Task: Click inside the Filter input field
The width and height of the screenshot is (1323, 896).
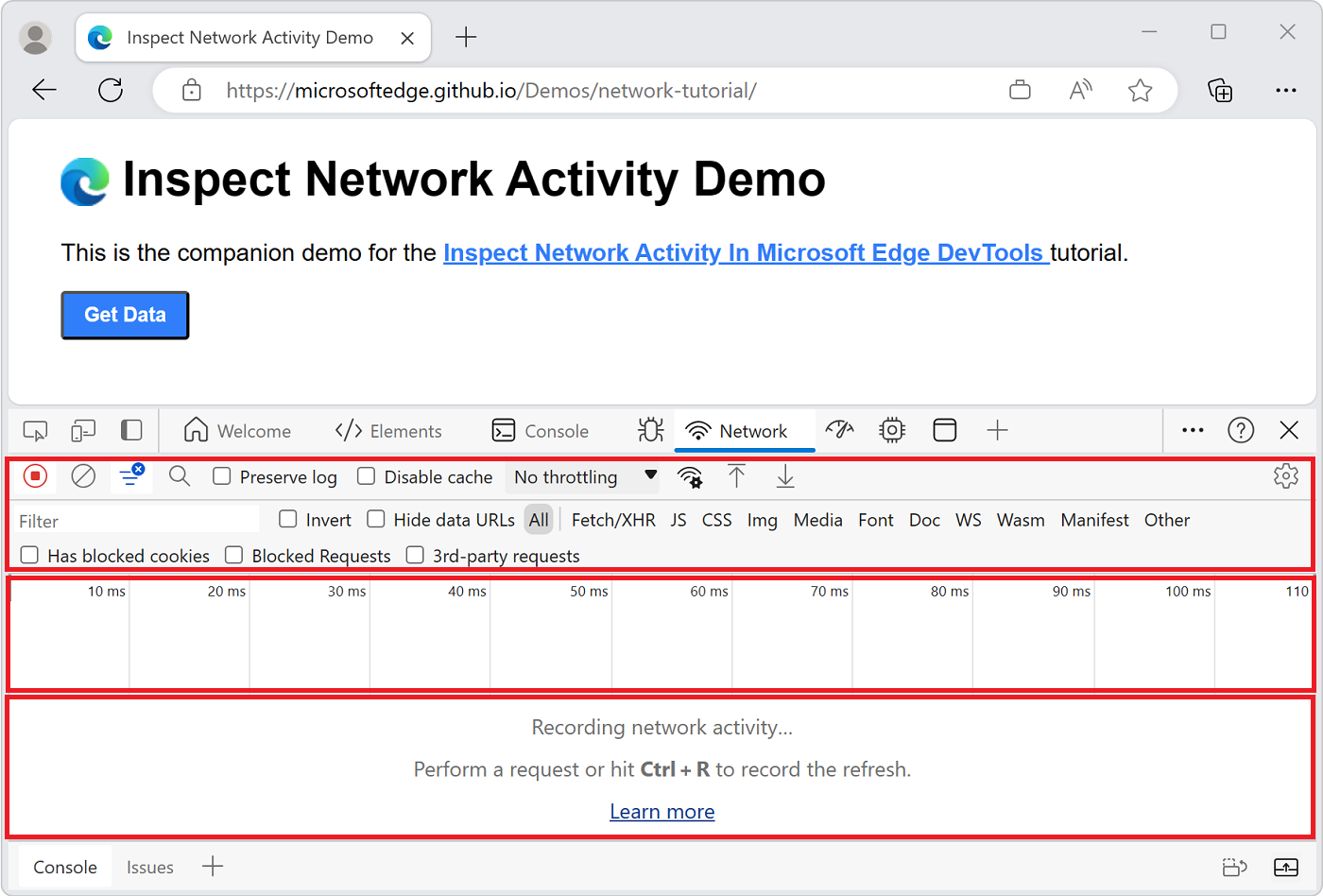Action: pyautogui.click(x=132, y=520)
